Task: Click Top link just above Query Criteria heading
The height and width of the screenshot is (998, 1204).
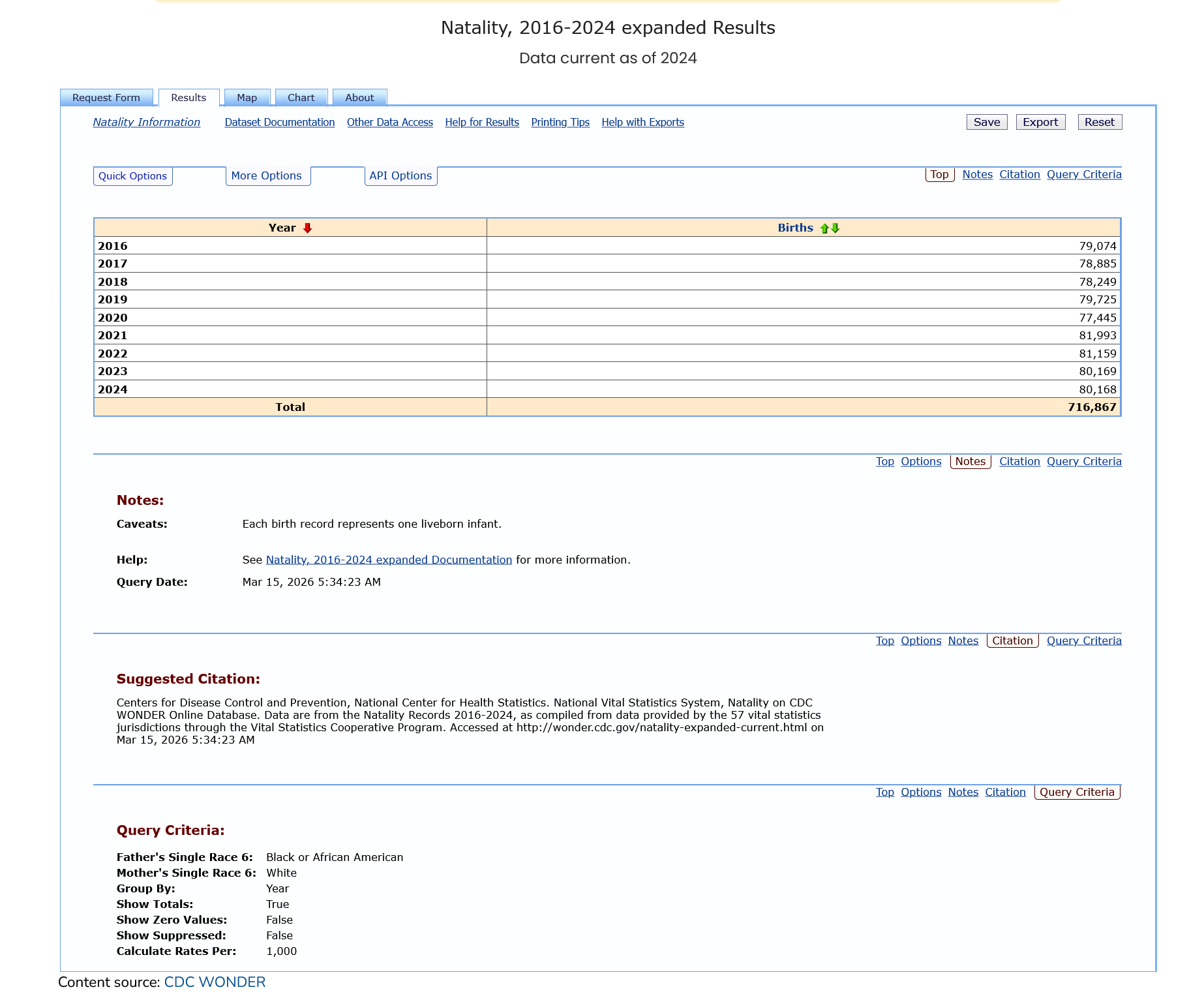Action: click(885, 792)
